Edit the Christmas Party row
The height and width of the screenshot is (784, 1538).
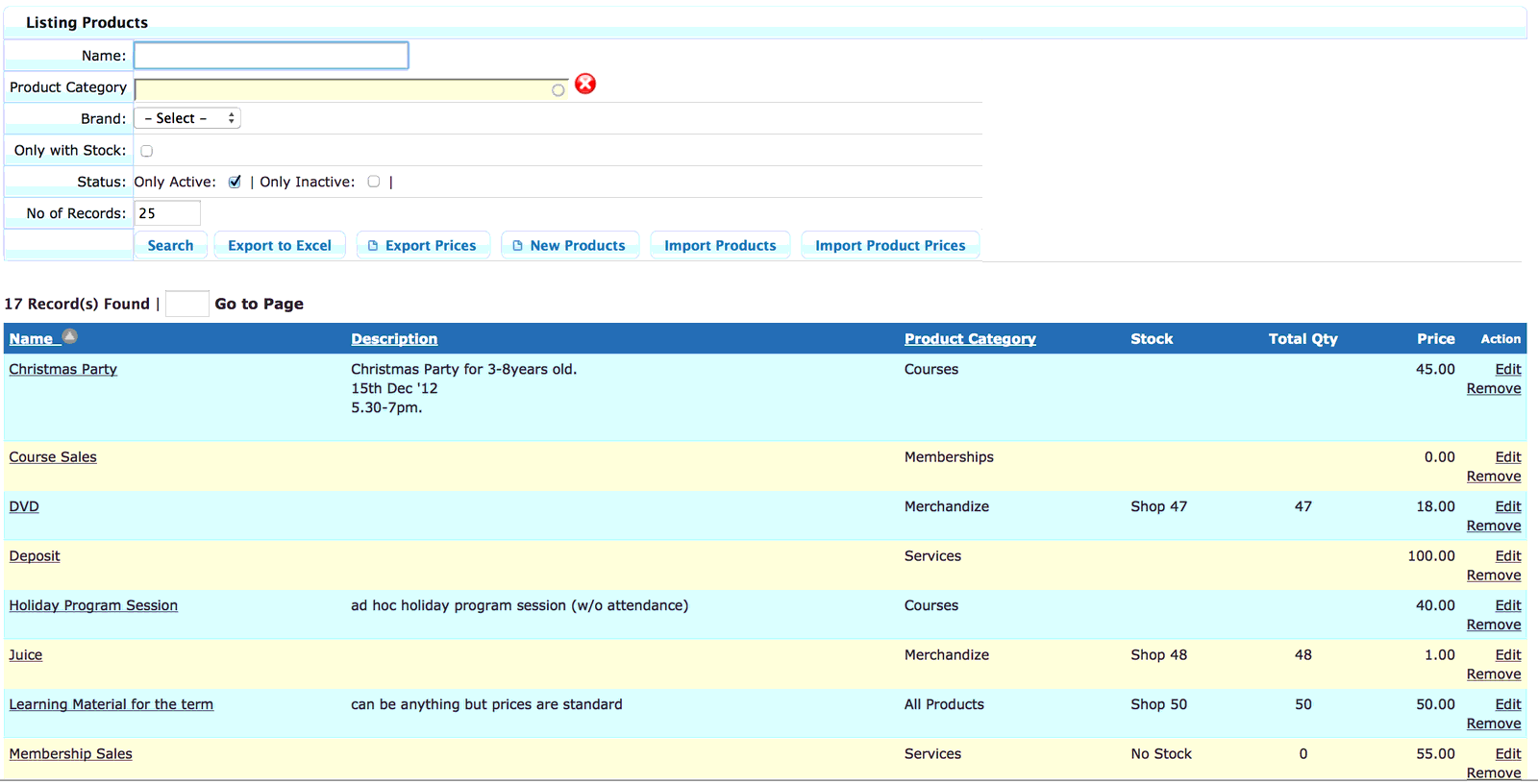point(1508,369)
